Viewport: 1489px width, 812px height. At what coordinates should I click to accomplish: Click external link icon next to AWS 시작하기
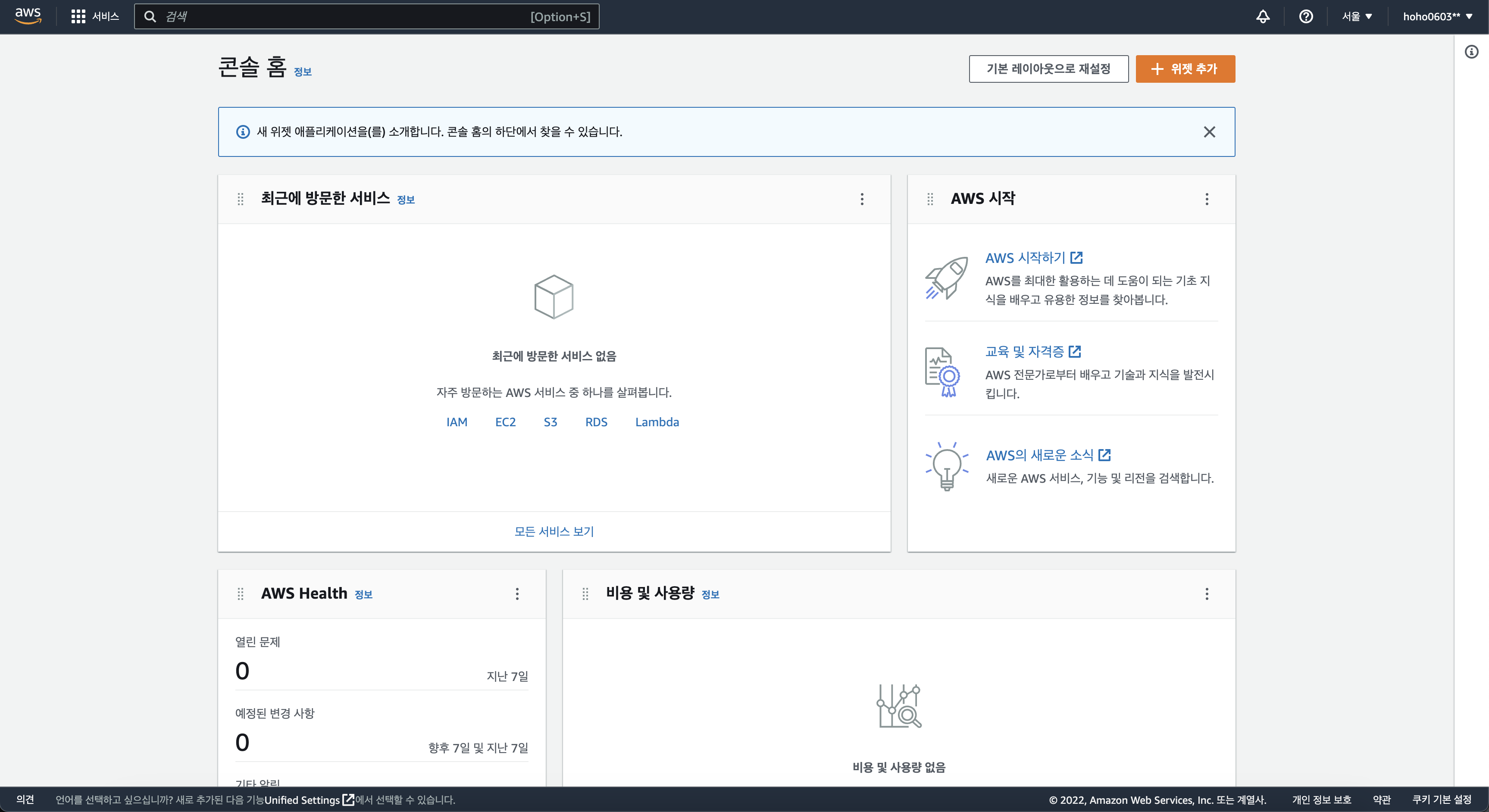point(1076,257)
